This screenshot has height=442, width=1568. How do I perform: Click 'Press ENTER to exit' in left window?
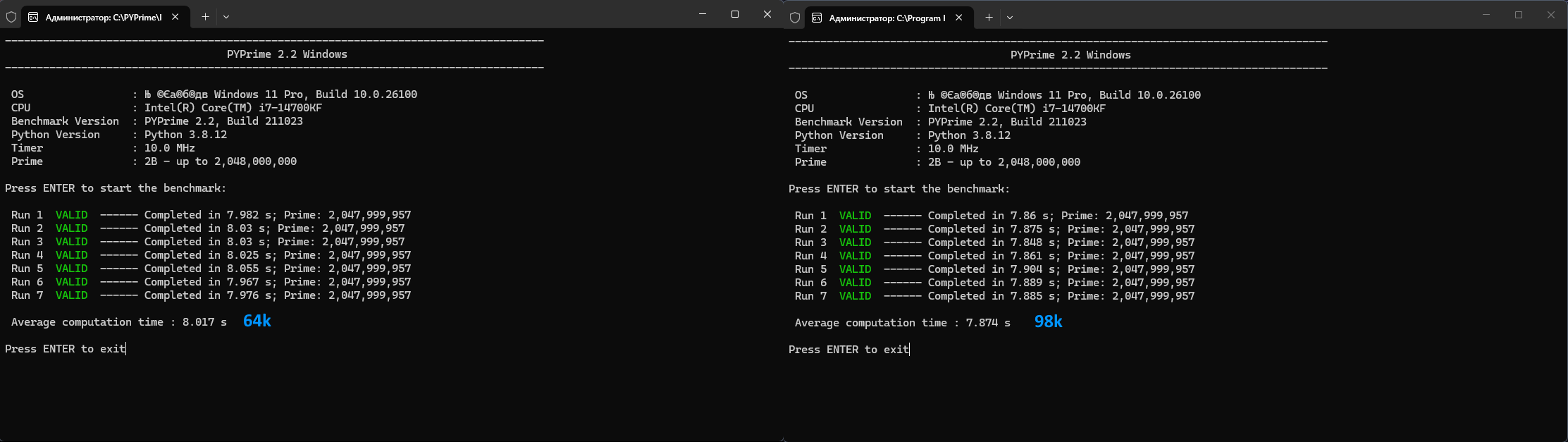point(65,349)
